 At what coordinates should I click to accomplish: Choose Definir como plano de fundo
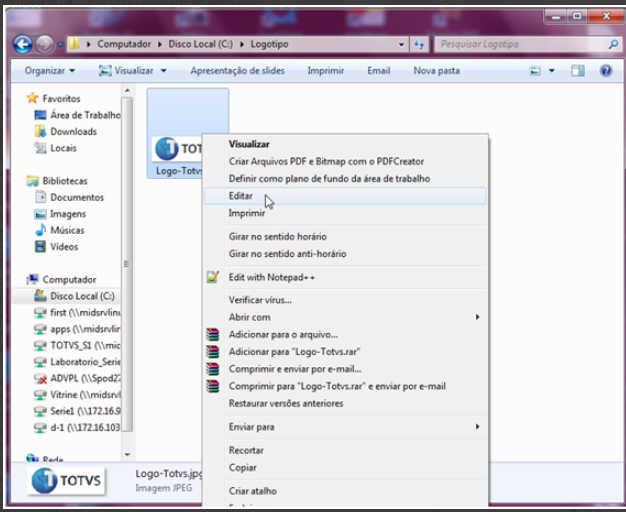click(x=345, y=179)
